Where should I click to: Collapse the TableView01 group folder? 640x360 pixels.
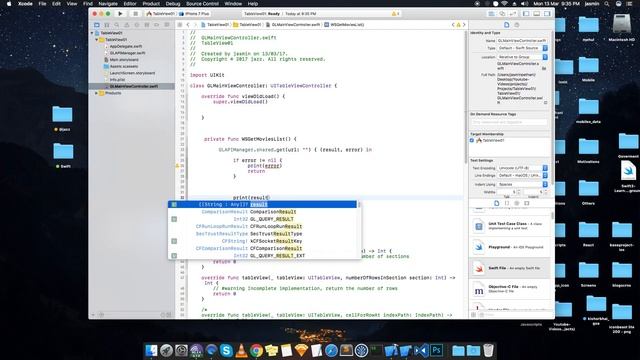(x=97, y=40)
